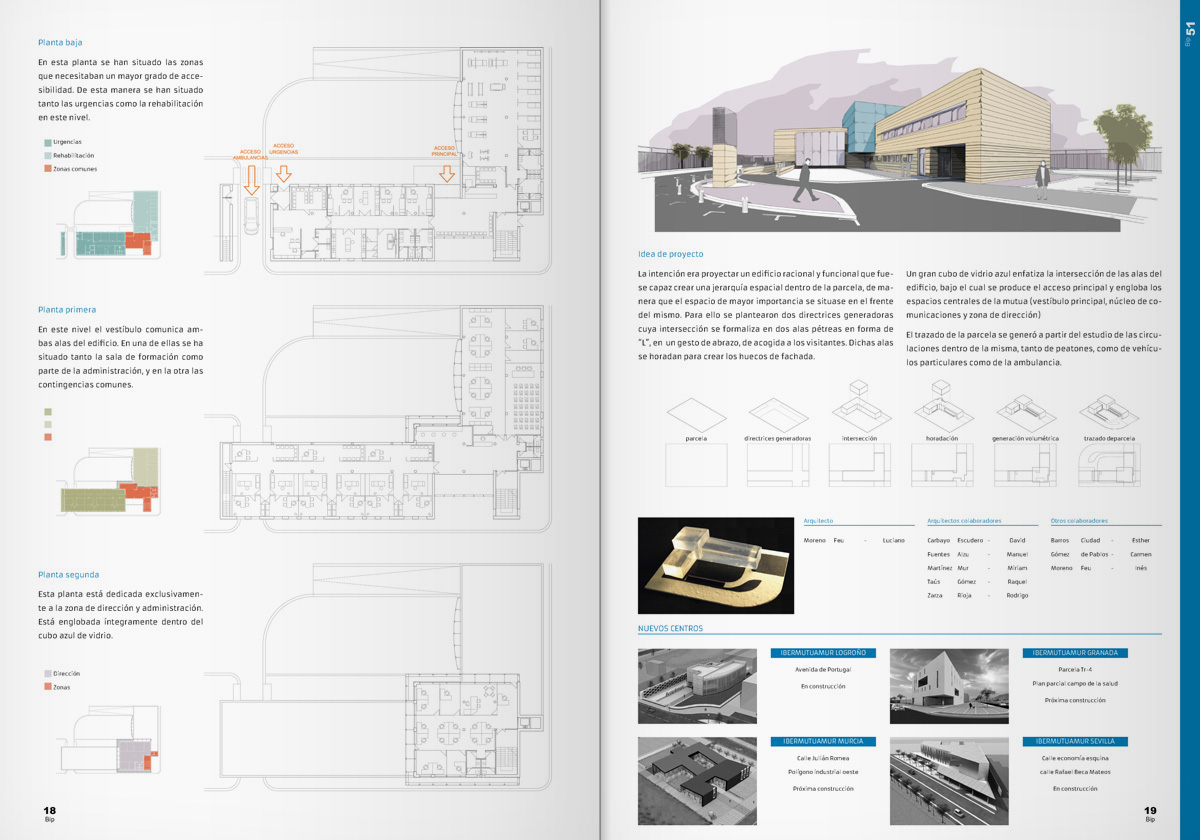
Task: Click the Idea de proyecto heading
Action: coord(670,254)
